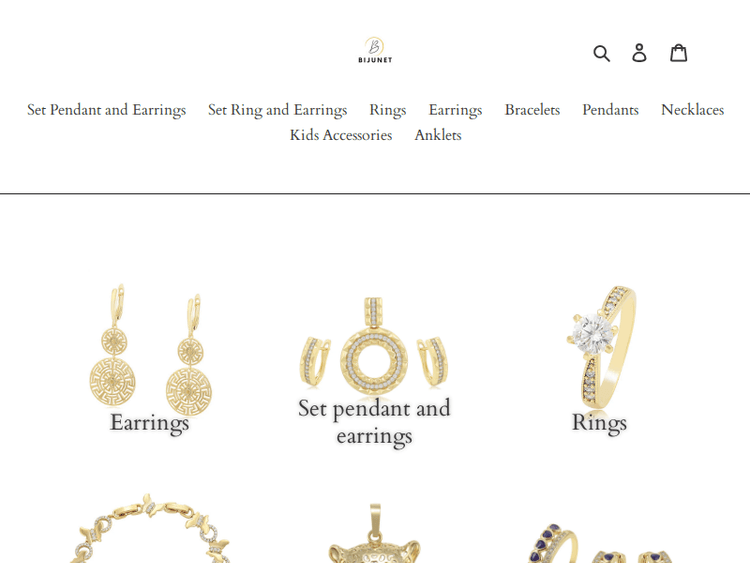Viewport: 750px width, 563px height.
Task: Open Kids Accessories navigation item
Action: [x=341, y=135]
